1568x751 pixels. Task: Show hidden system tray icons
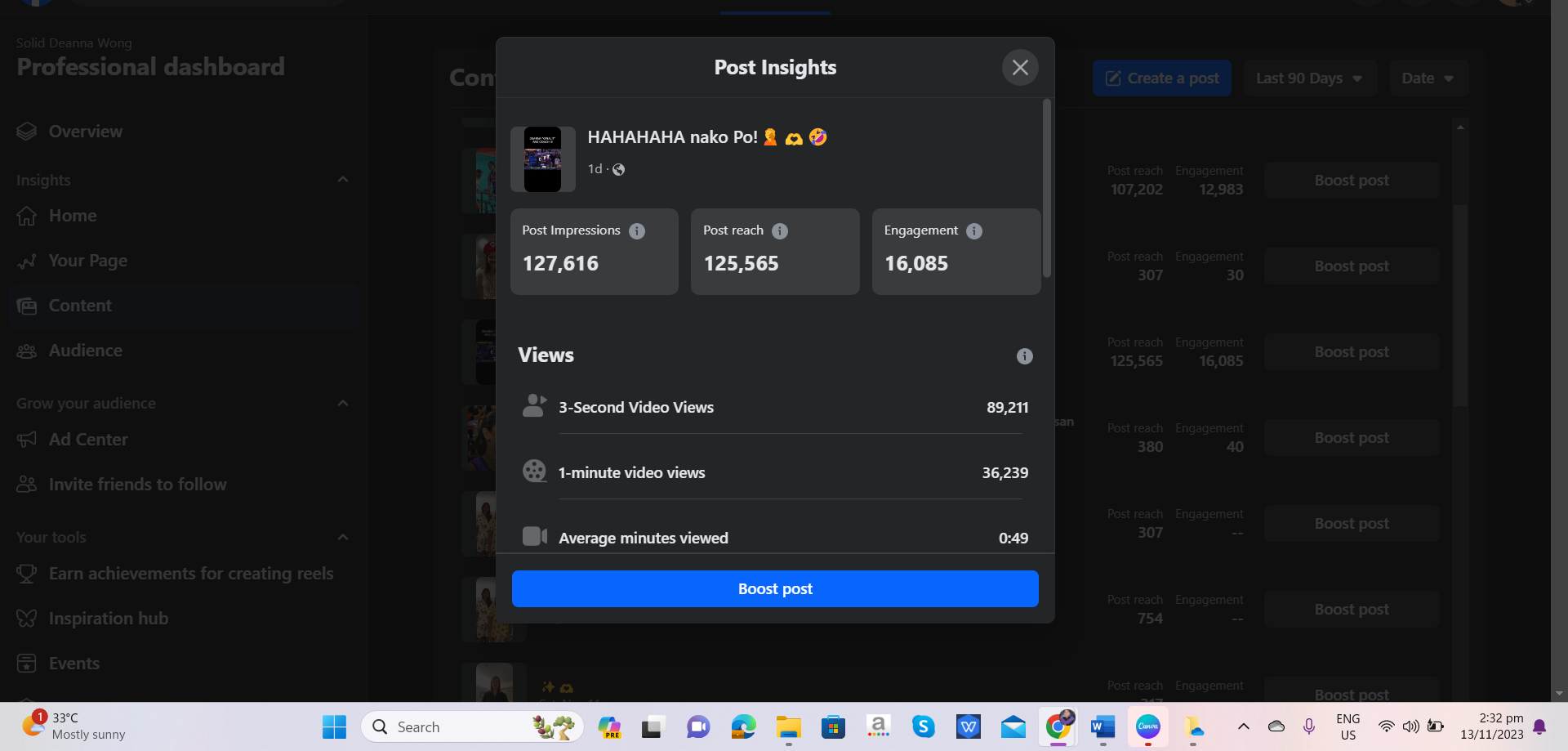[x=1243, y=726]
